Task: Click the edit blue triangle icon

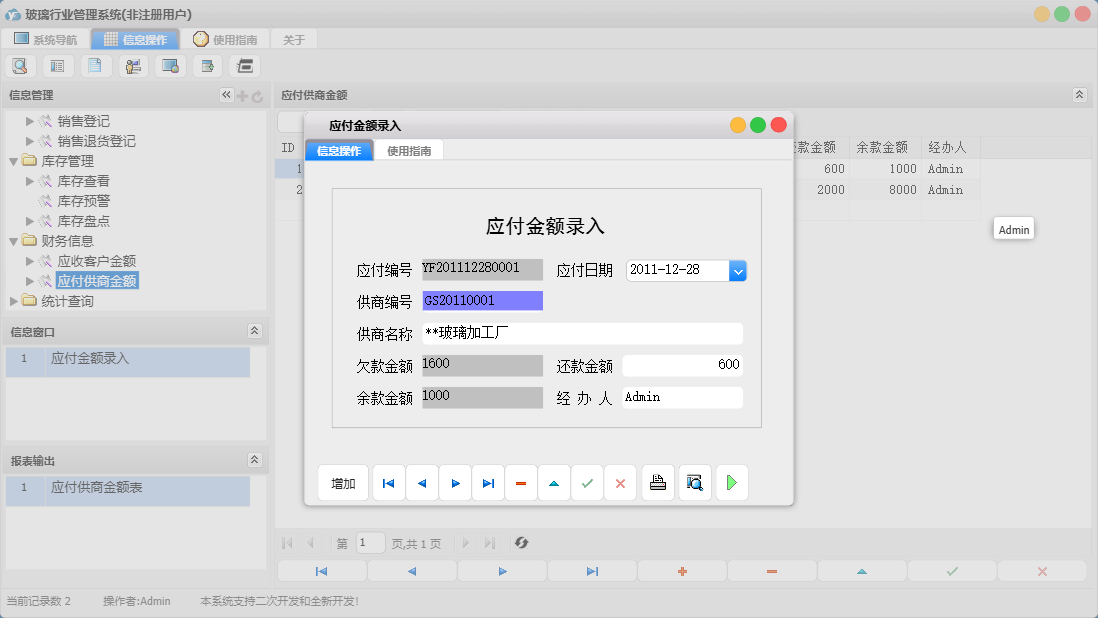Action: tap(554, 482)
